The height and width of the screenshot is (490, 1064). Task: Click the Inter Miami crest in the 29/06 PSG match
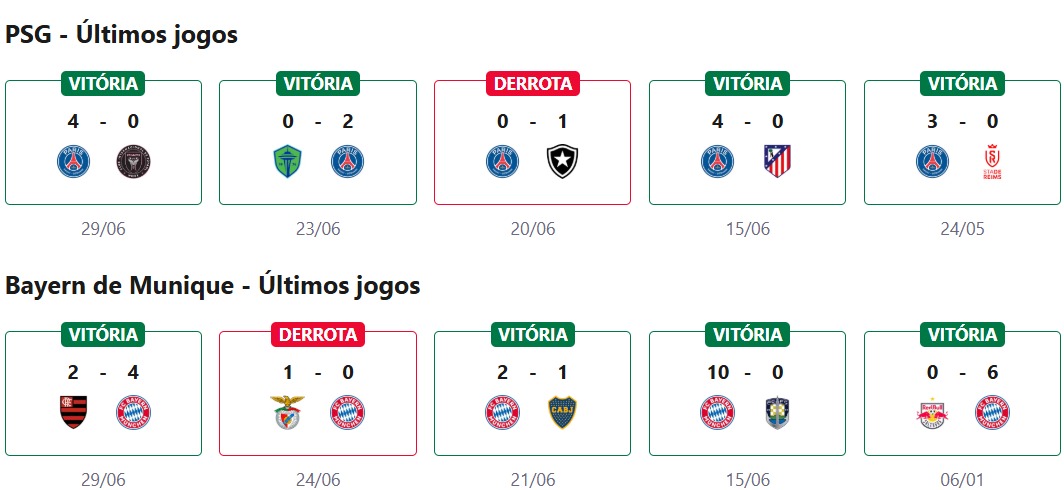[133, 161]
